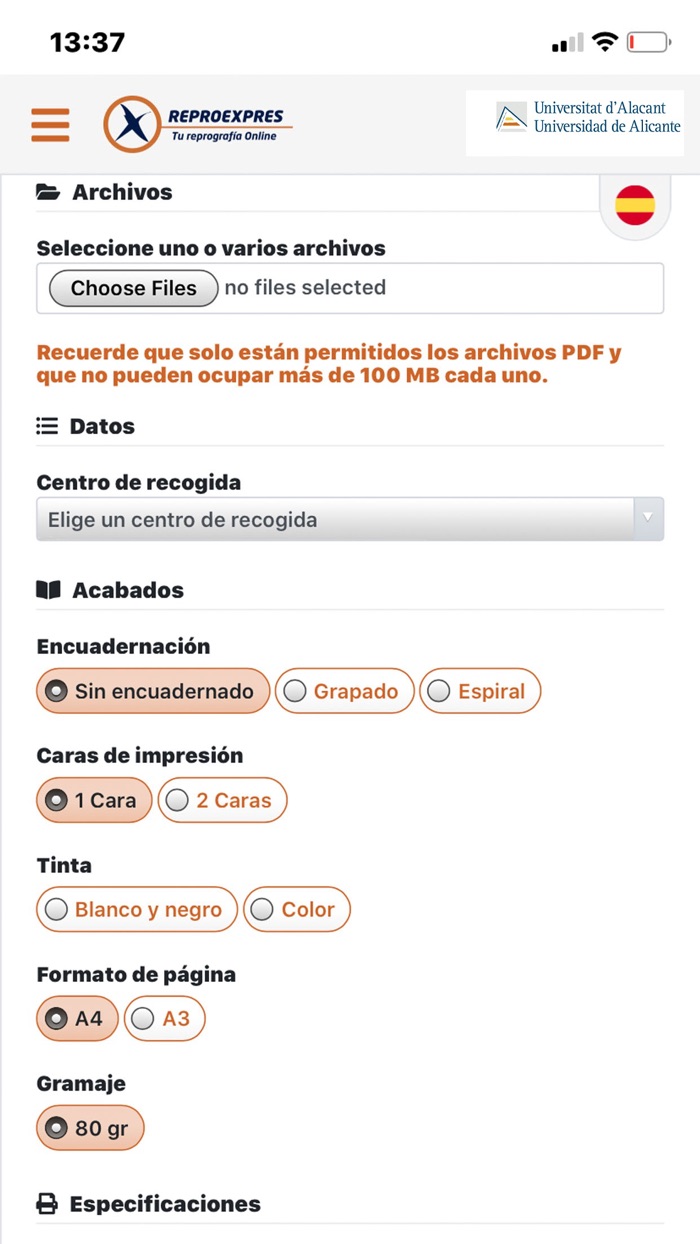Open the hamburger navigation menu

coord(50,124)
